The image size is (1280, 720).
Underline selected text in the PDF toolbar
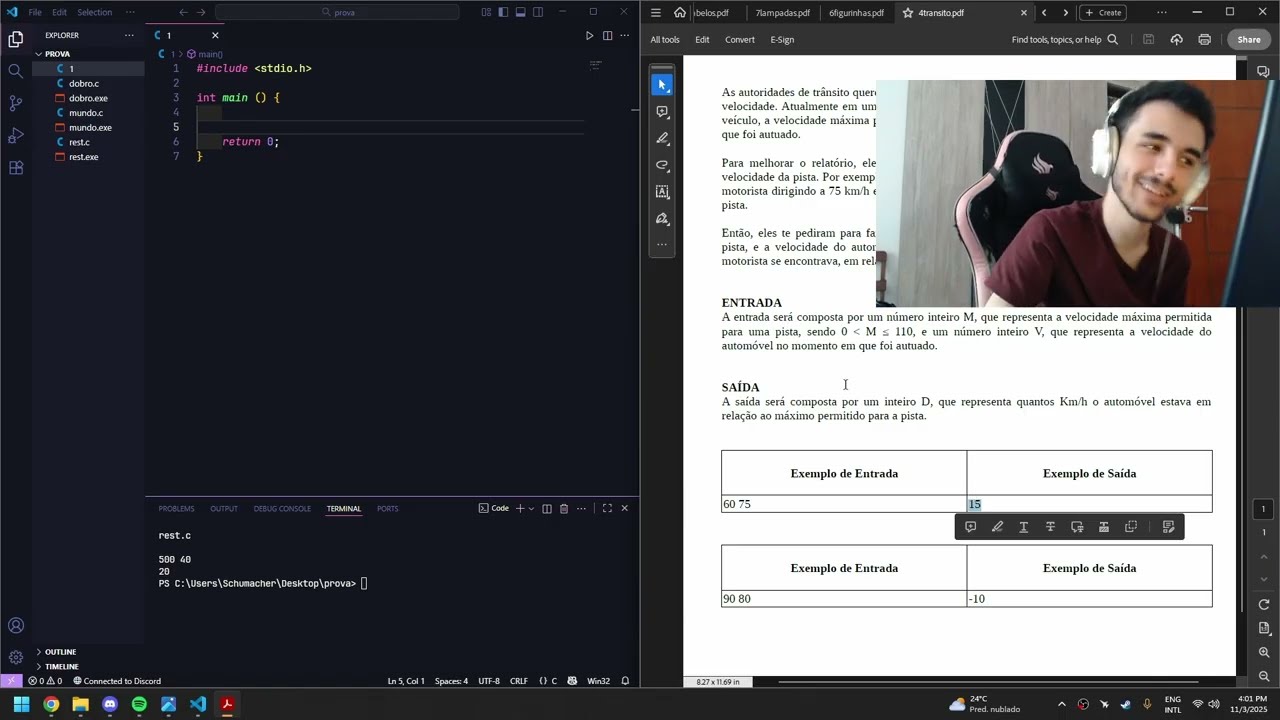(x=1023, y=527)
